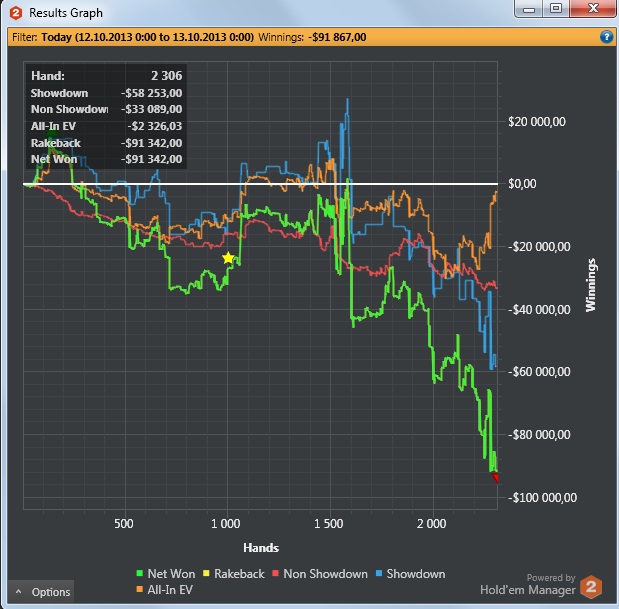The height and width of the screenshot is (609, 619).
Task: Click the Winnings vertical axis title
Action: pyautogui.click(x=591, y=285)
